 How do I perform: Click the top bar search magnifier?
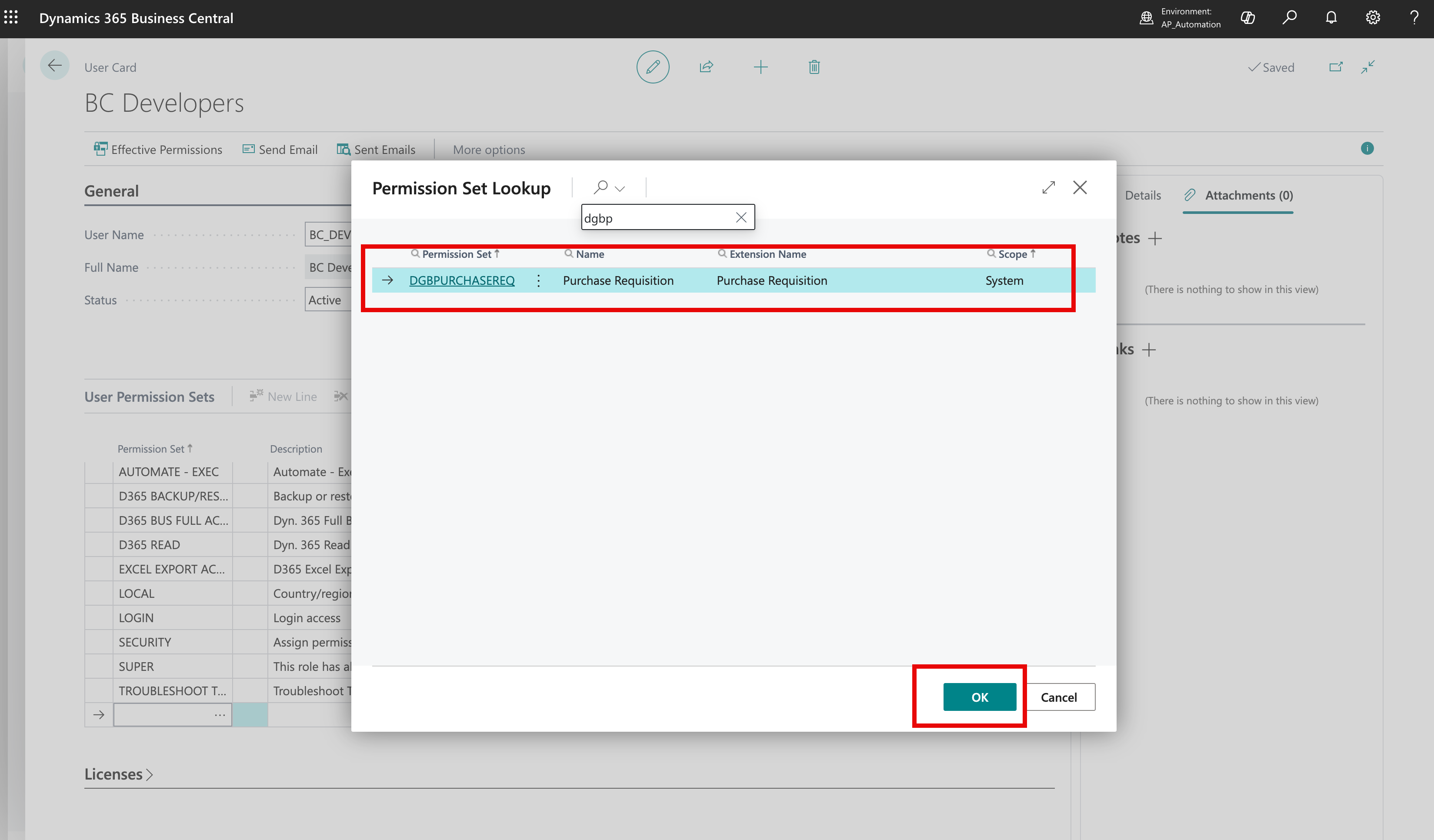(1290, 17)
